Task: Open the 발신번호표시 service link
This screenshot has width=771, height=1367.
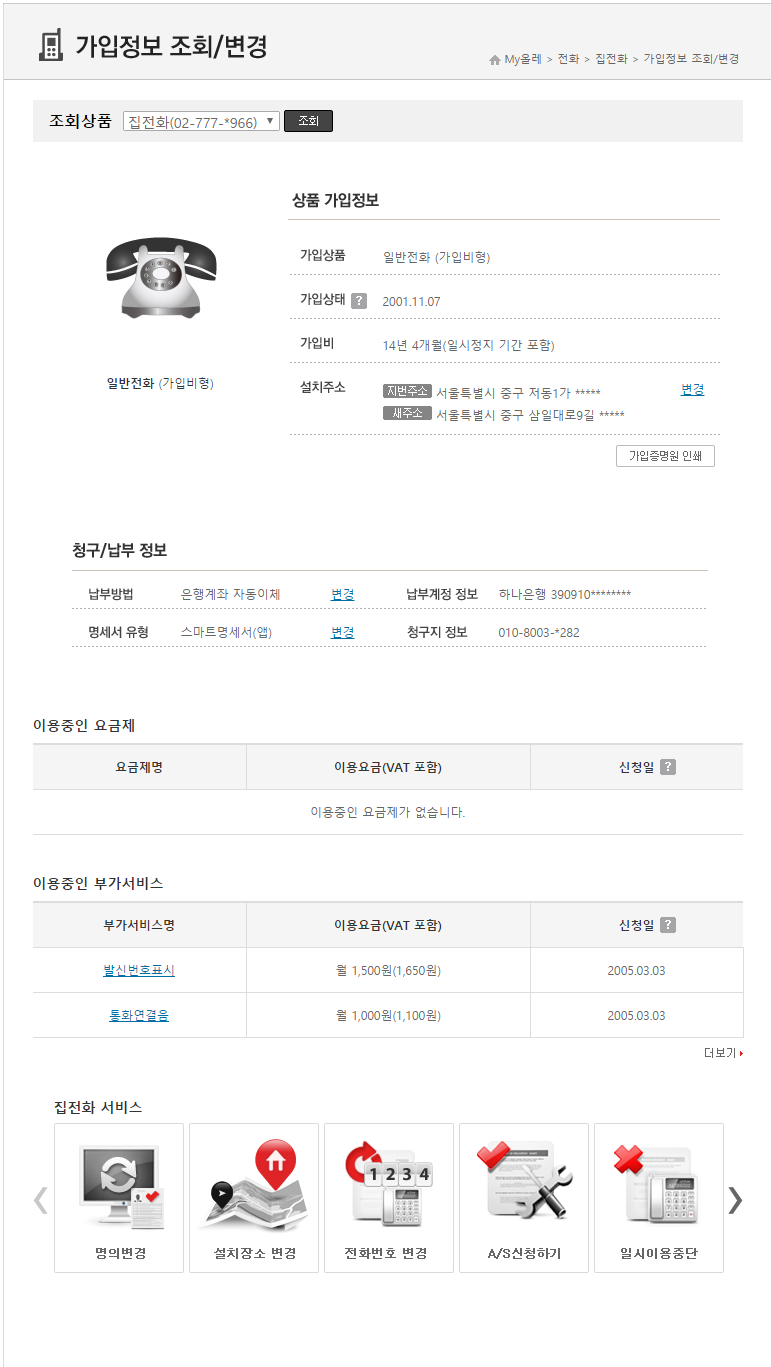Action: pyautogui.click(x=139, y=970)
